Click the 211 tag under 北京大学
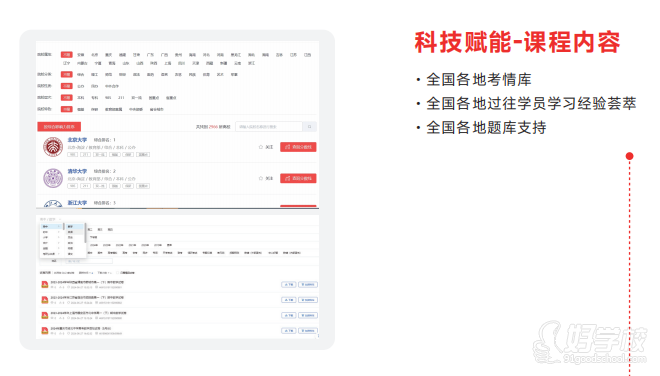The width and height of the screenshot is (660, 376). (x=85, y=155)
